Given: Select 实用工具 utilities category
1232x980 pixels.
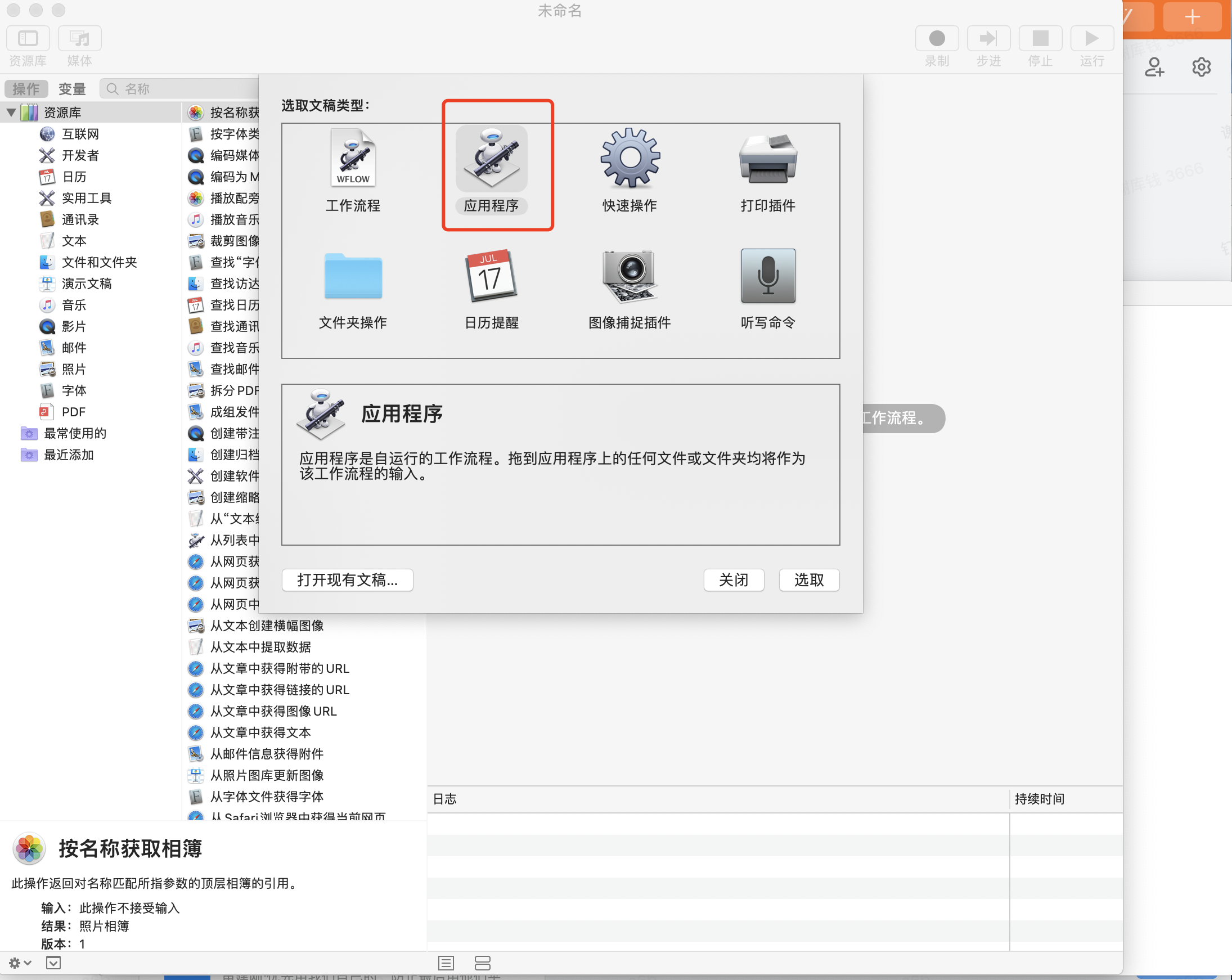Looking at the screenshot, I should click(91, 198).
